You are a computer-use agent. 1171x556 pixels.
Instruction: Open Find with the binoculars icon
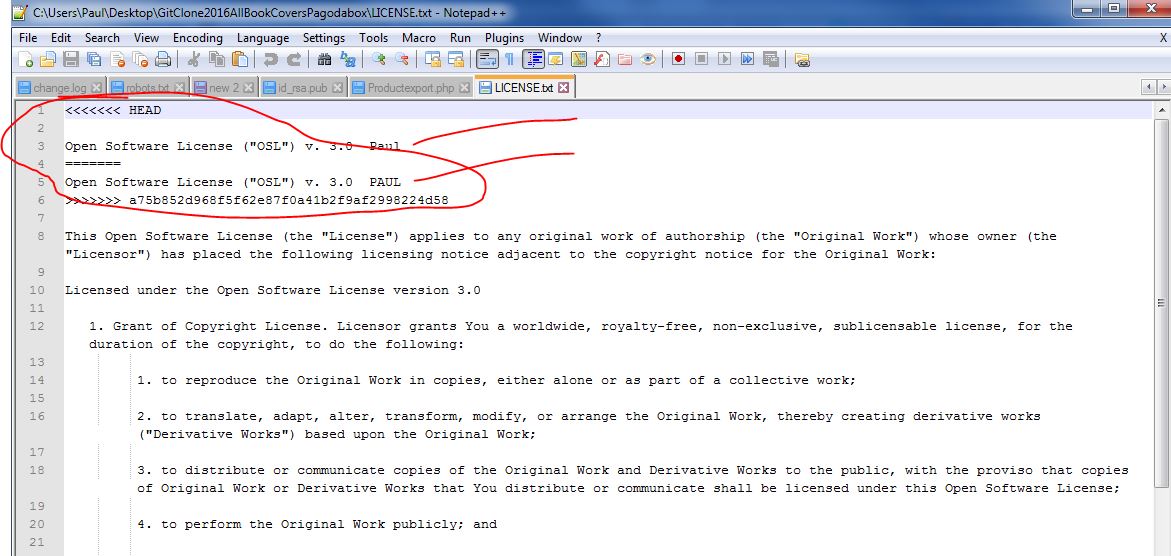click(325, 59)
